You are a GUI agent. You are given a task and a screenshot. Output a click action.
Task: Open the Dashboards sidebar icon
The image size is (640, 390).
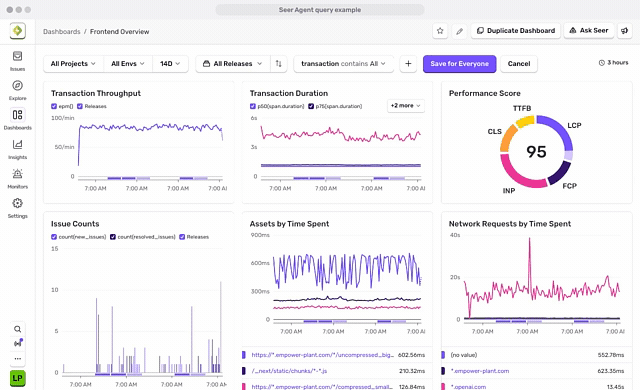pyautogui.click(x=17, y=115)
